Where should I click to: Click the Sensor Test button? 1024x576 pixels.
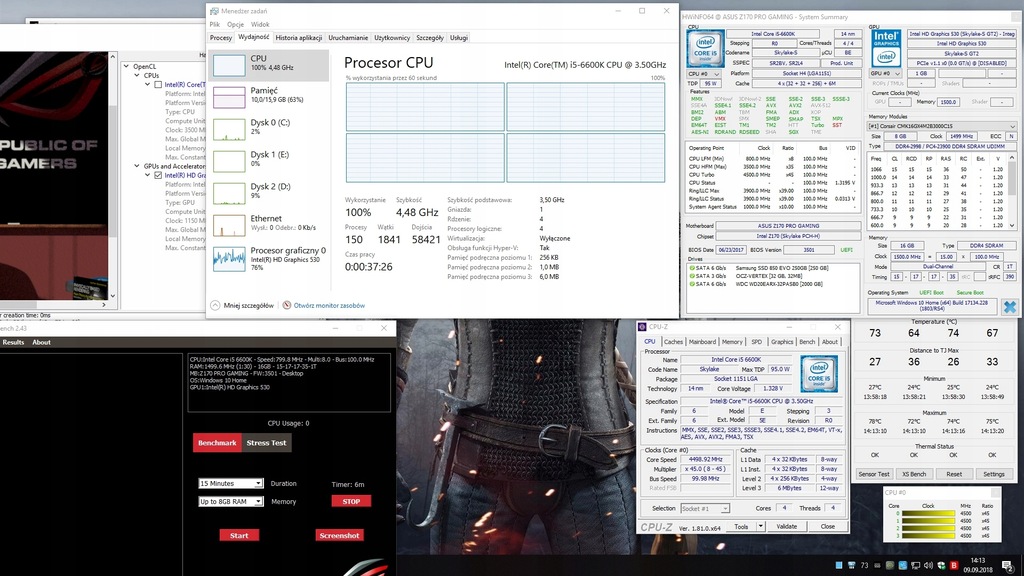click(874, 474)
